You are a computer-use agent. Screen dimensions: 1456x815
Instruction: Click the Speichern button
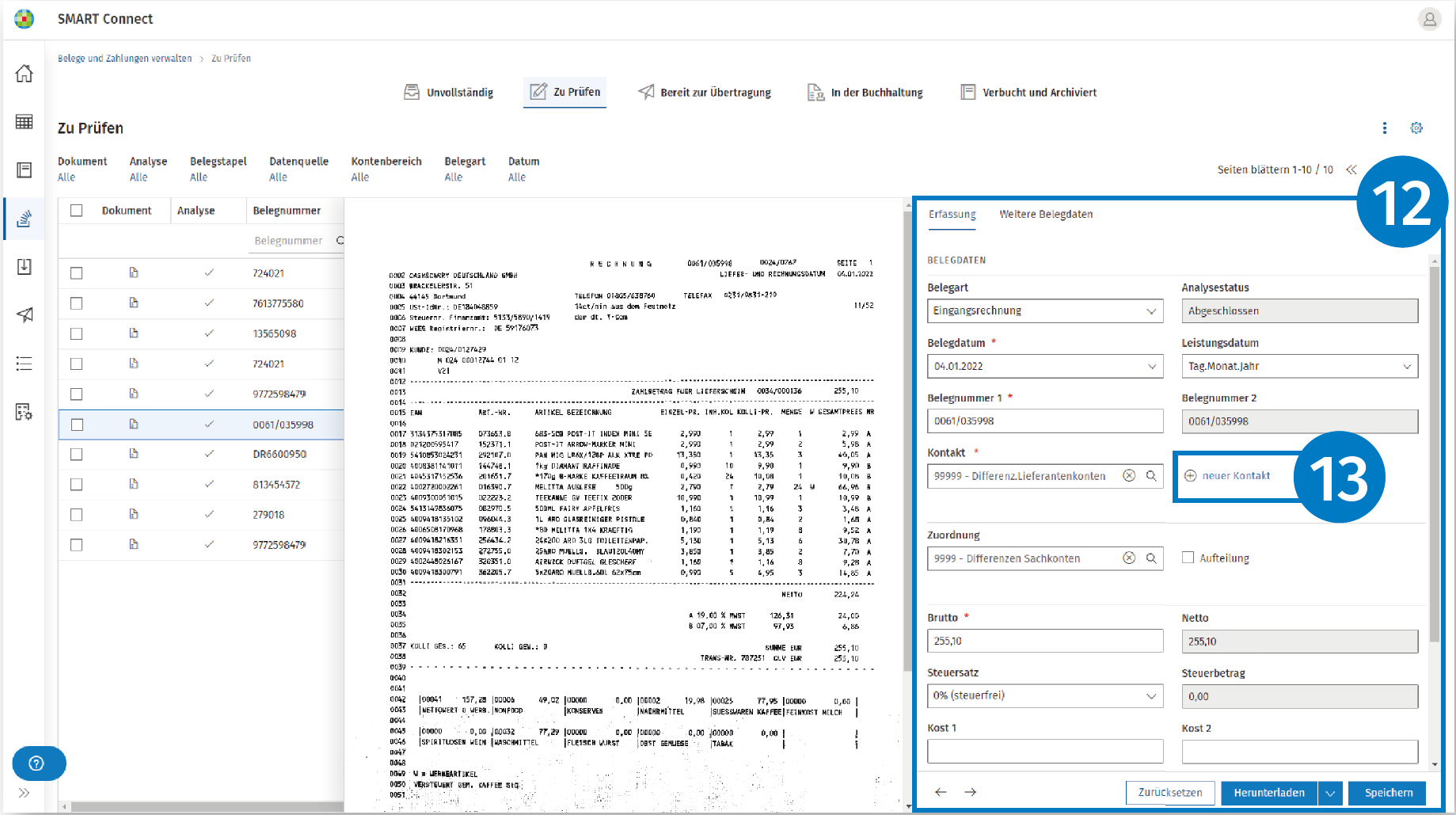pyautogui.click(x=1388, y=793)
